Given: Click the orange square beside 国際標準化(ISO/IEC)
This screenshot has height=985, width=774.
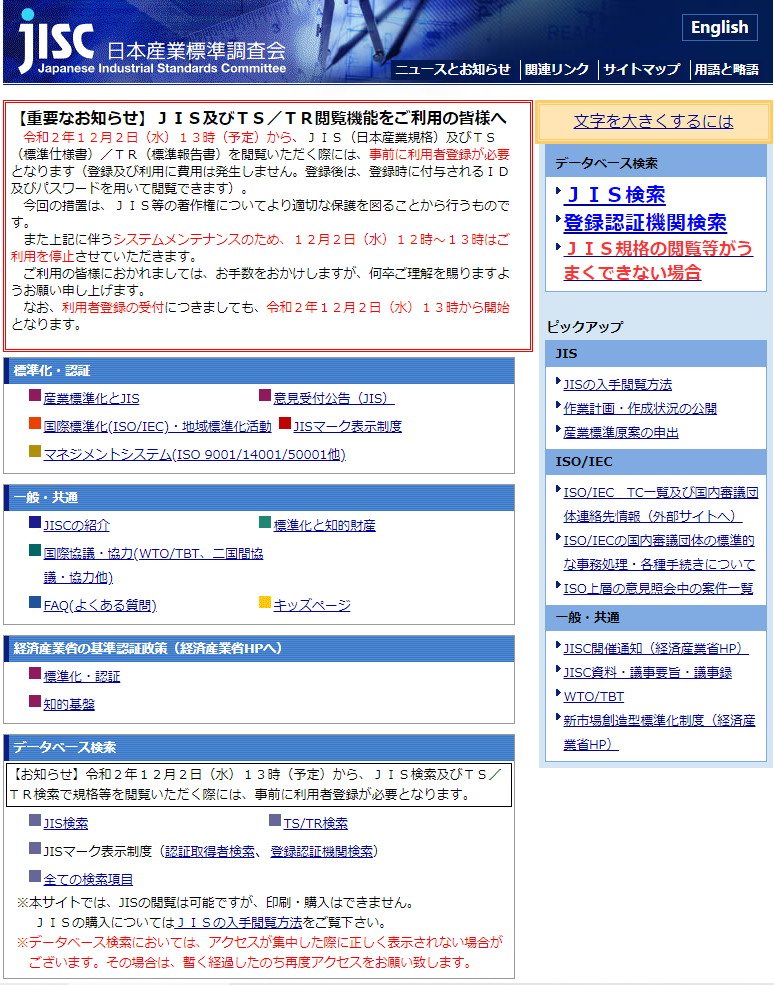Looking at the screenshot, I should tap(35, 423).
